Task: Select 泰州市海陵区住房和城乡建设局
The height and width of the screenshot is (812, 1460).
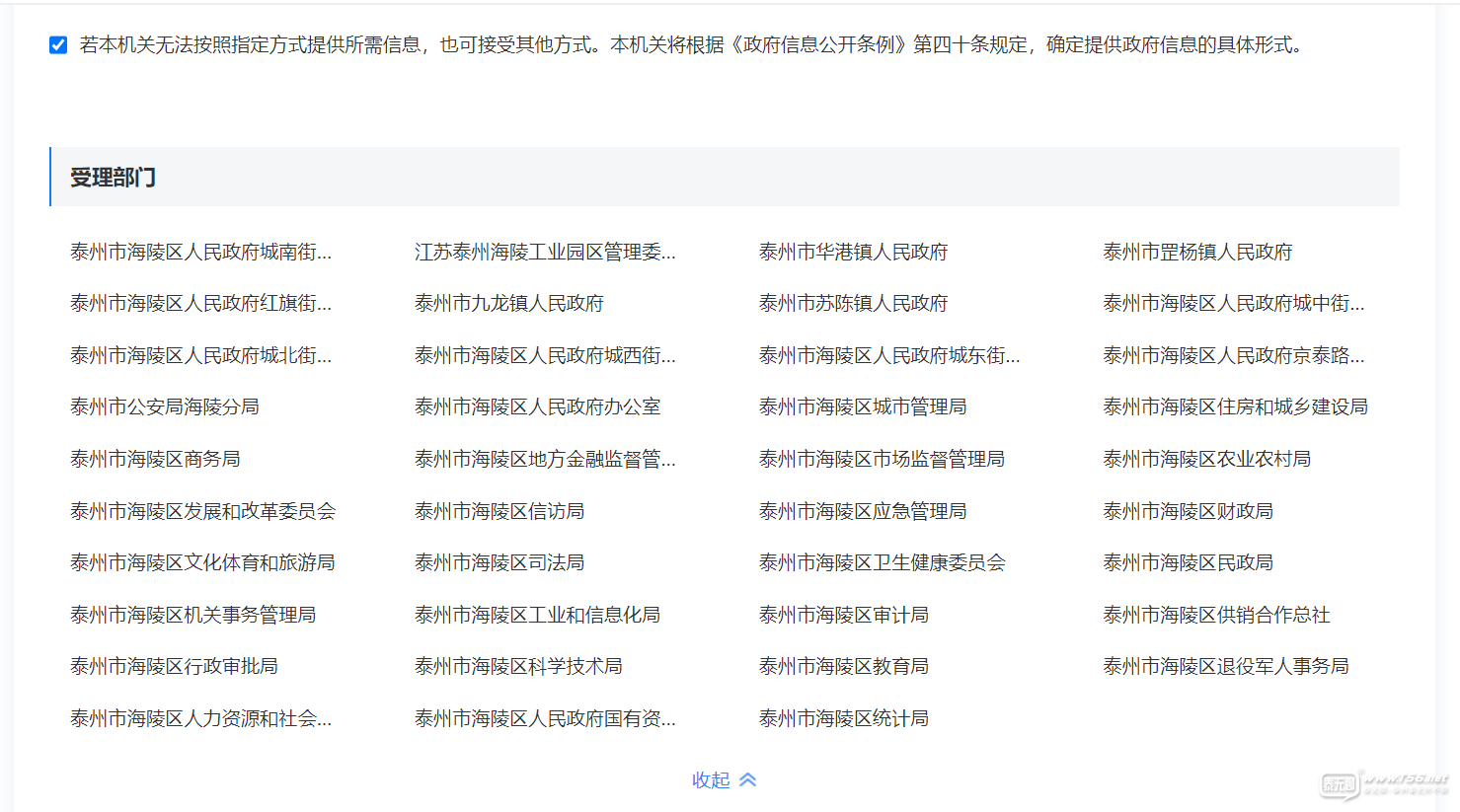Action: point(1236,407)
